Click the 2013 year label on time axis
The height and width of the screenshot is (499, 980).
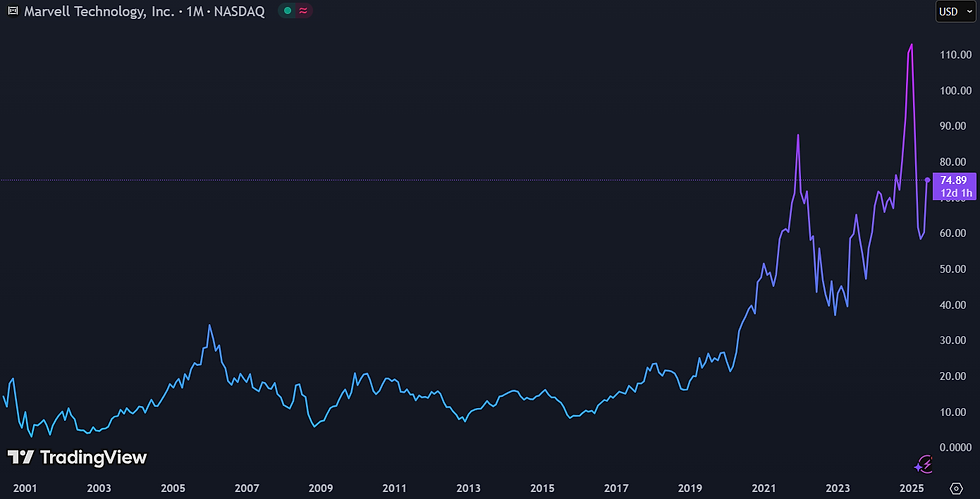469,488
